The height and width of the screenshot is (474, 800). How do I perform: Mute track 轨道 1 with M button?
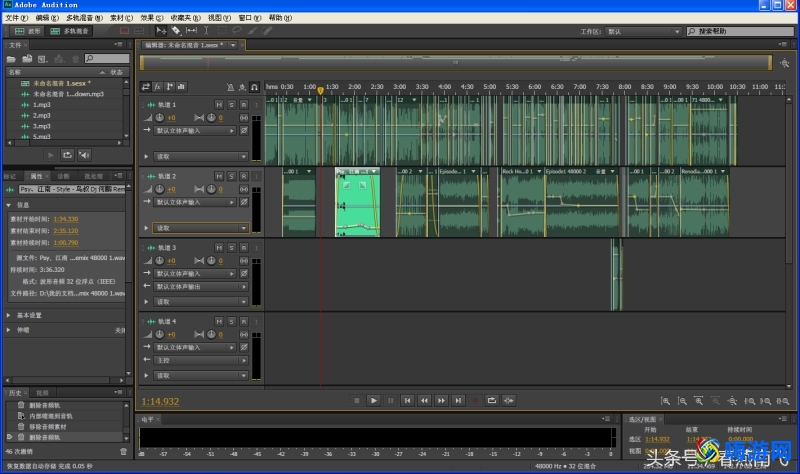tap(219, 105)
